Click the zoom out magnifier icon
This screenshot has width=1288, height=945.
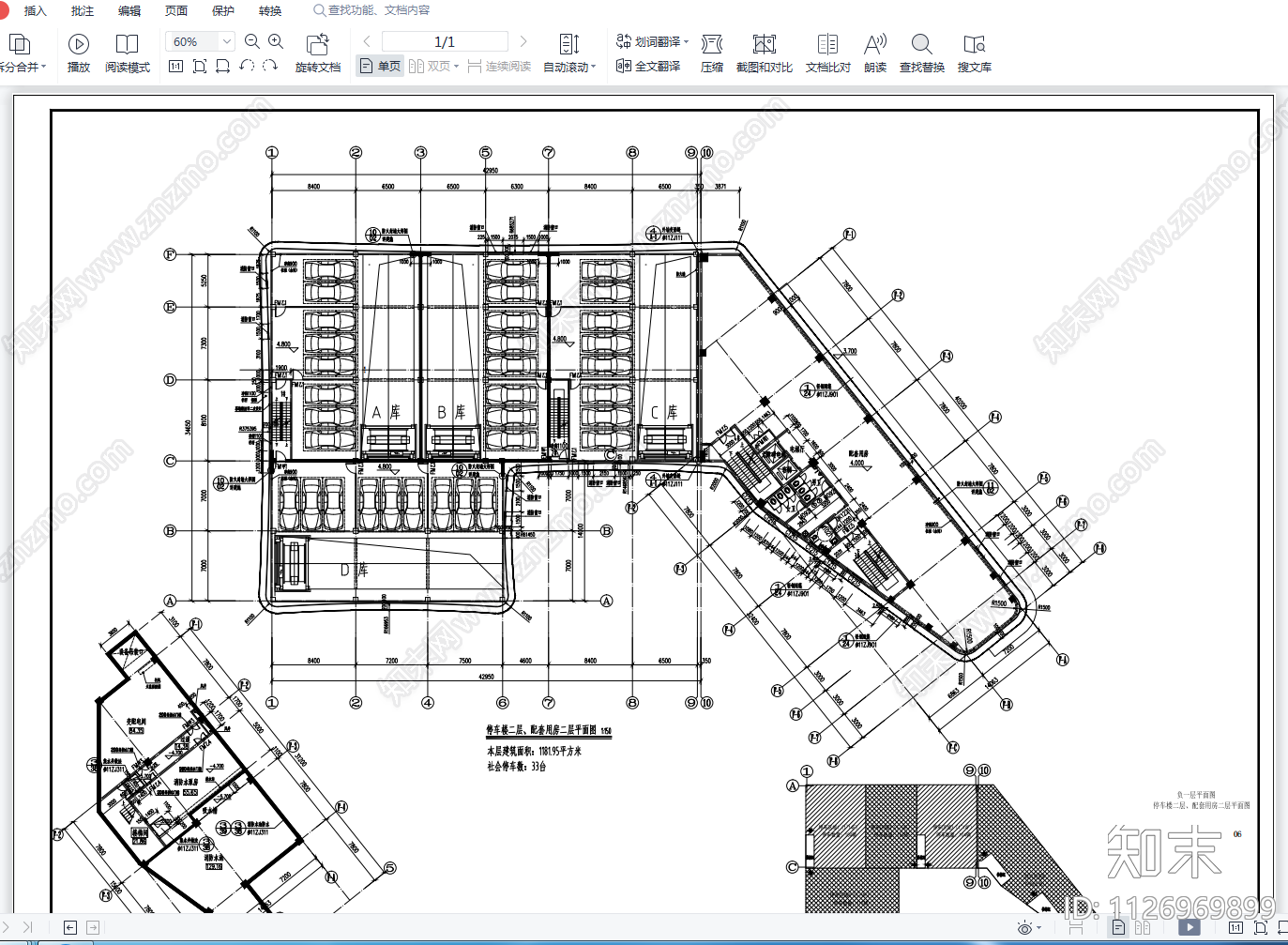252,41
